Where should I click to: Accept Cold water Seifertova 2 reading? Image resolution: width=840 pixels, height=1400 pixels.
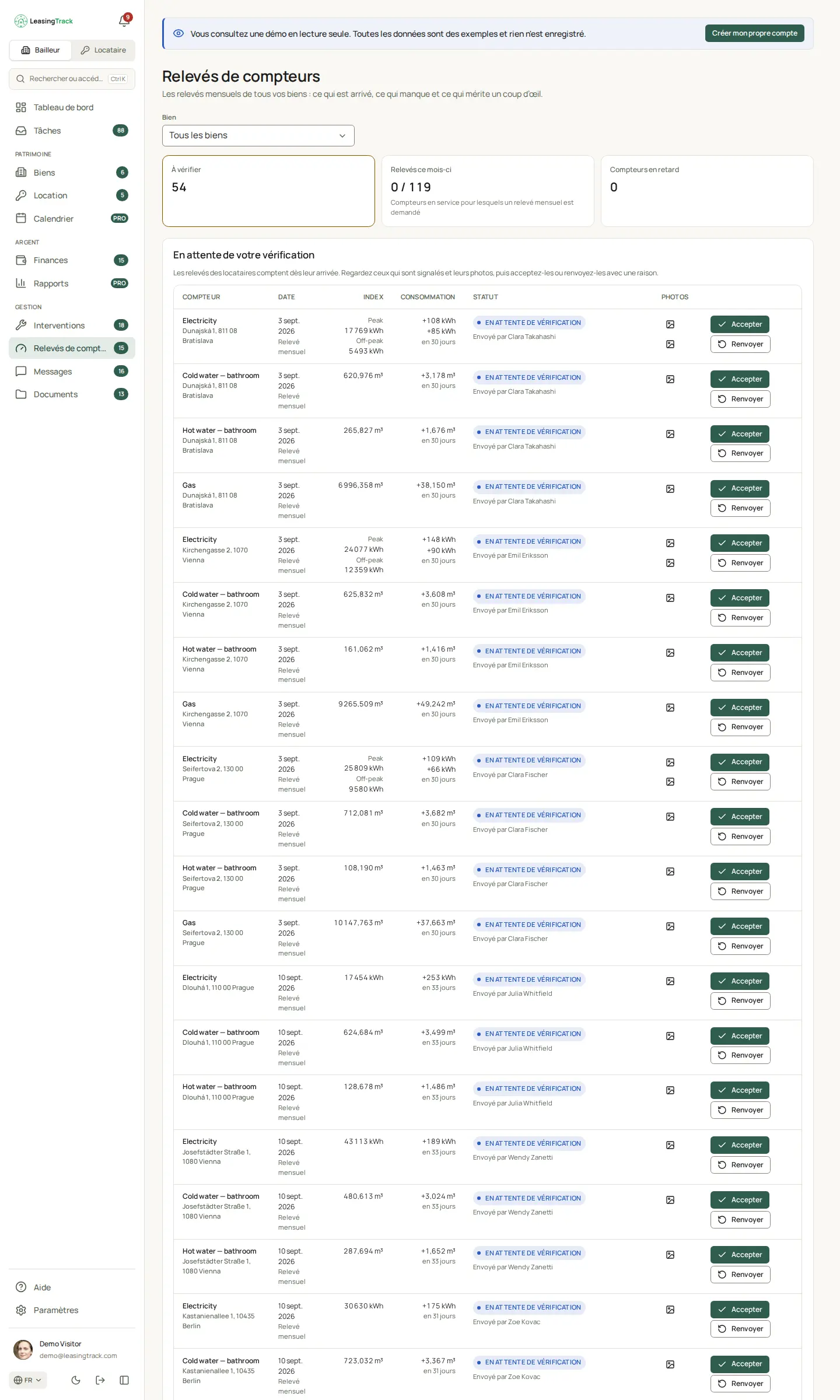click(740, 817)
